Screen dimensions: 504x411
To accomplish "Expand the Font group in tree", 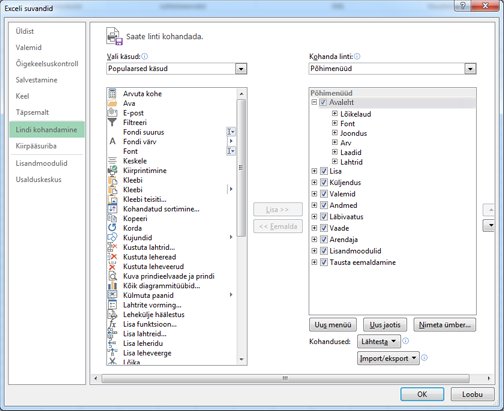I will coord(335,123).
